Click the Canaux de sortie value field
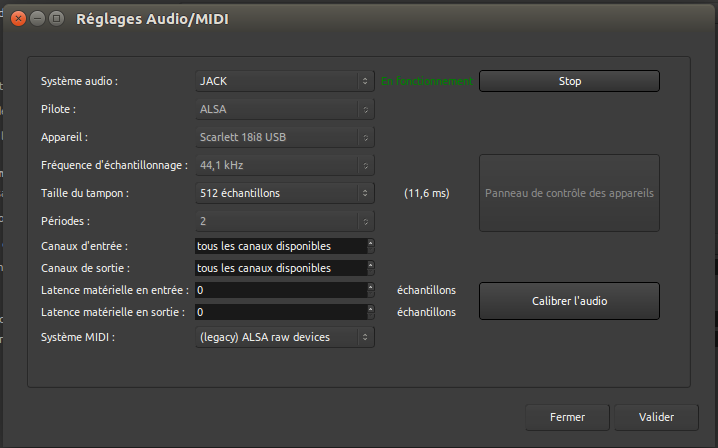The image size is (718, 448). pos(280,268)
